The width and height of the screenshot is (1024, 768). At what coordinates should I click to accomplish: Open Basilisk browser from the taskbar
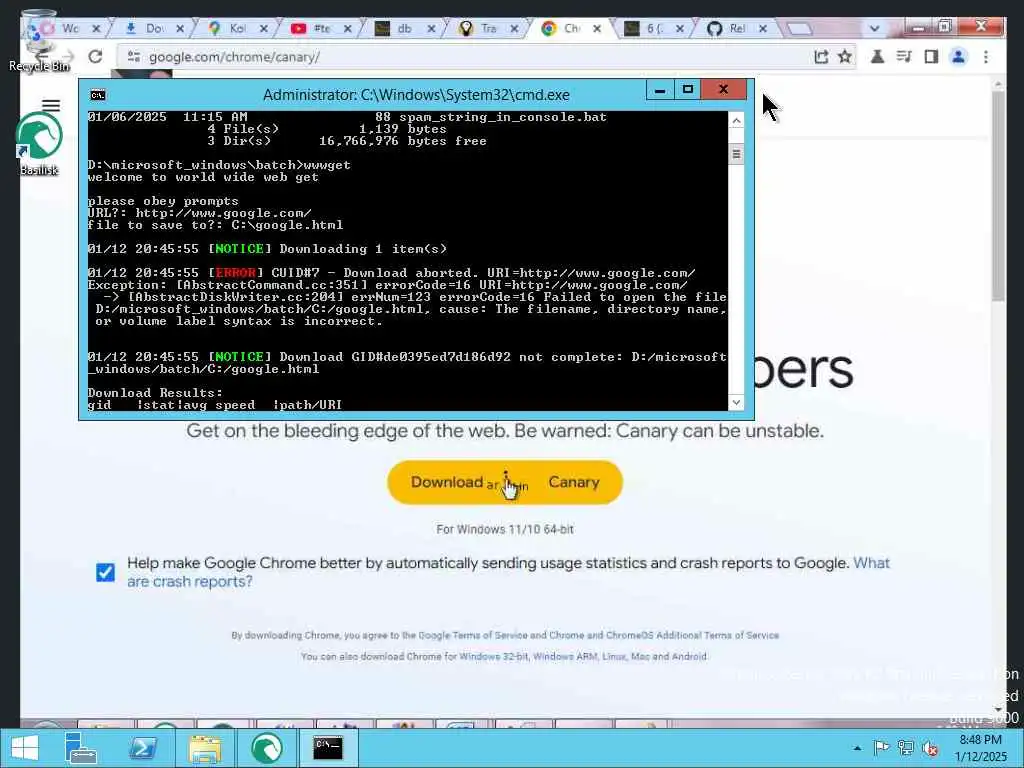pyautogui.click(x=266, y=748)
